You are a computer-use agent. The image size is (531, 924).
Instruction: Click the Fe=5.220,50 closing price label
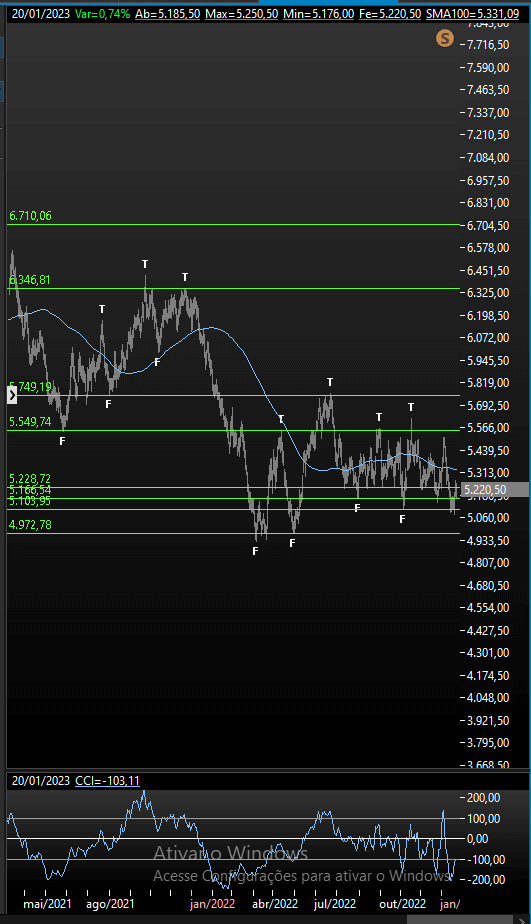coord(390,14)
